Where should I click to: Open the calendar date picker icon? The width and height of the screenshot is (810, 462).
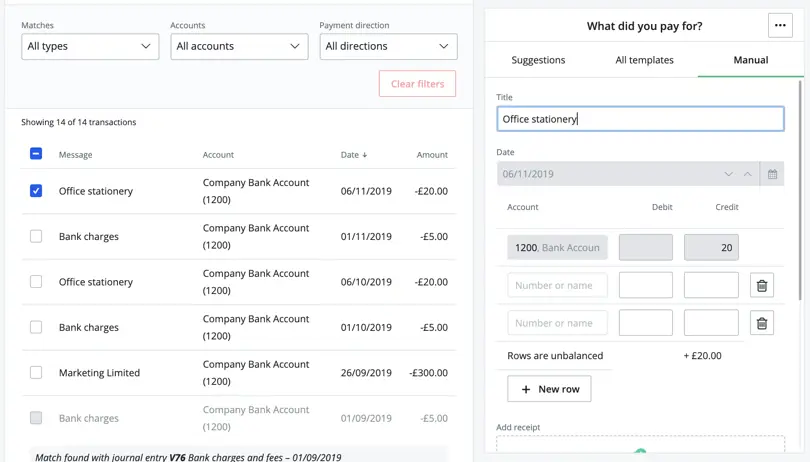(772, 174)
